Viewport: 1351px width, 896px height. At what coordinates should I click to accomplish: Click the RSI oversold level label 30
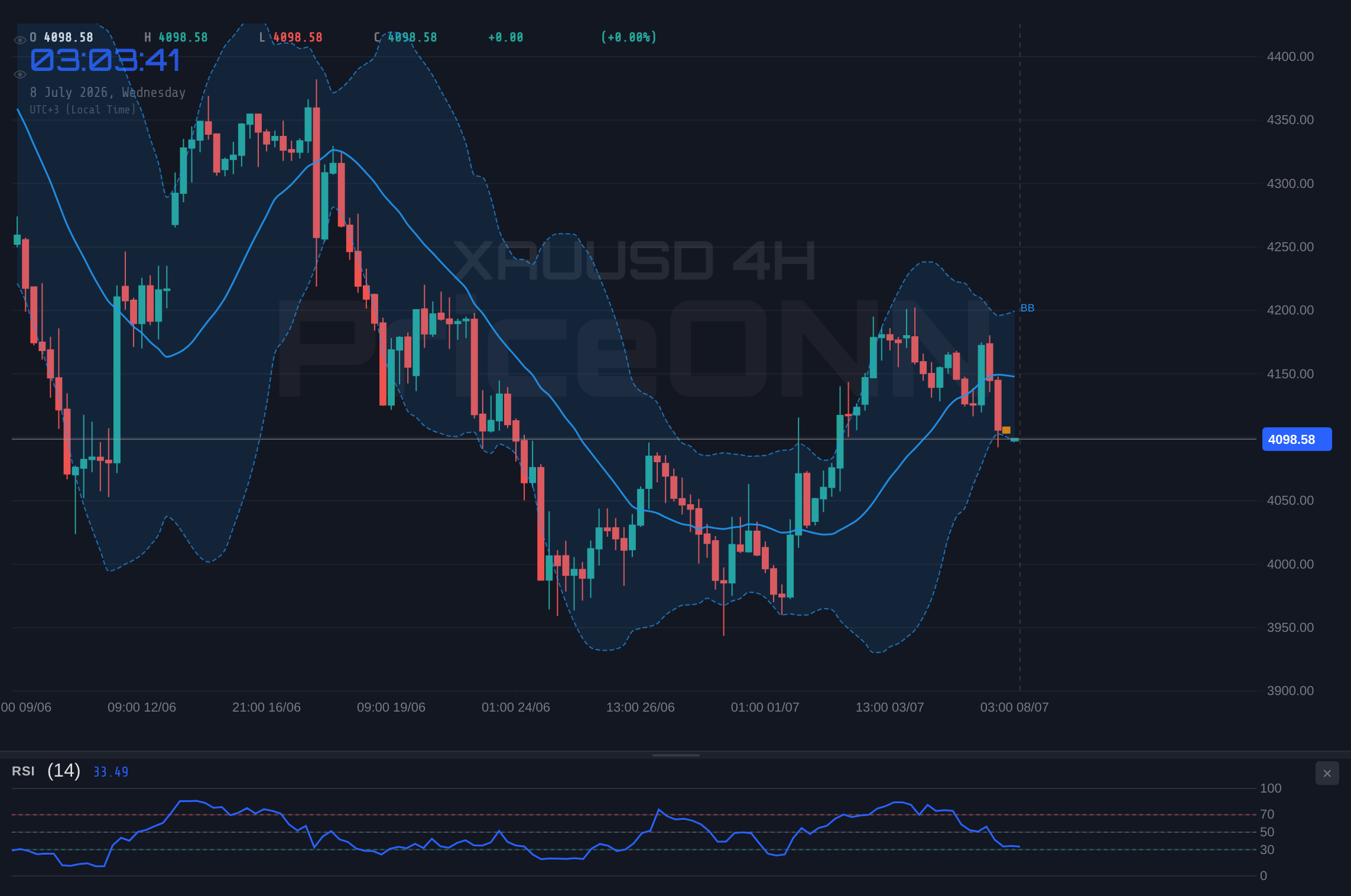(1267, 850)
